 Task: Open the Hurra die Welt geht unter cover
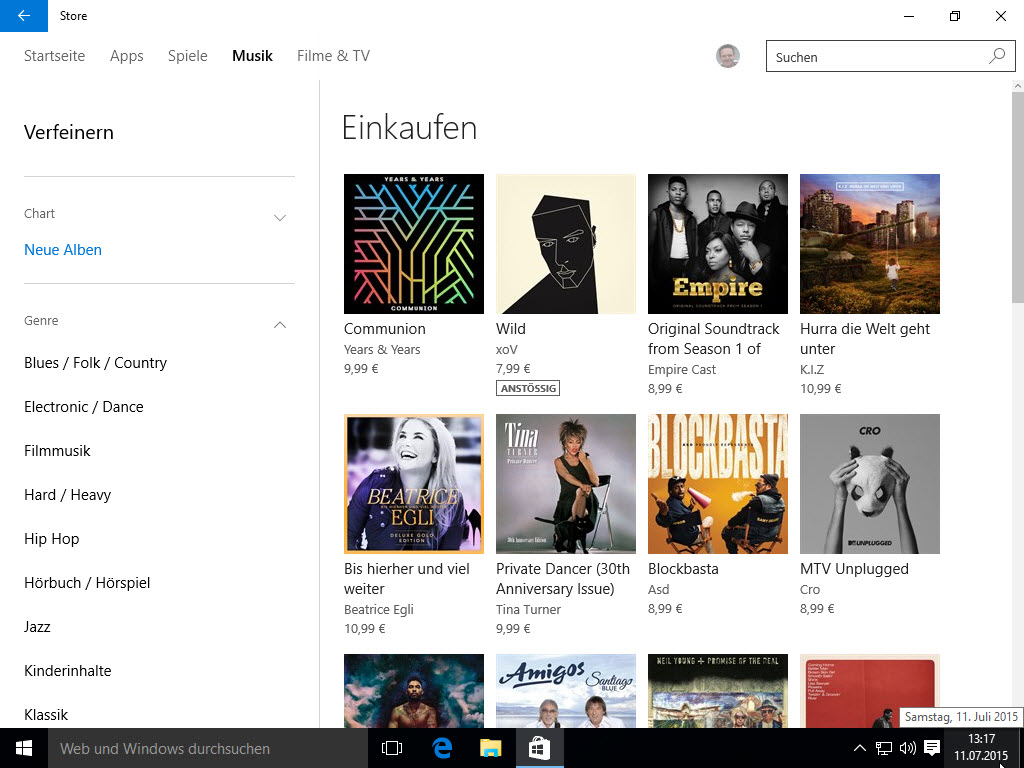coord(870,244)
